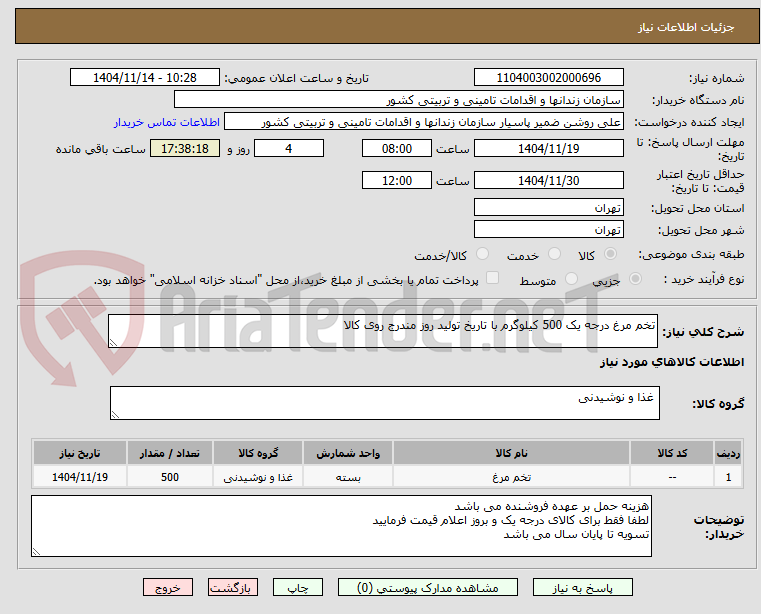Image resolution: width=761 pixels, height=614 pixels.
Task: Click the 'پاسخ به نیاز' button
Action: coord(582,587)
